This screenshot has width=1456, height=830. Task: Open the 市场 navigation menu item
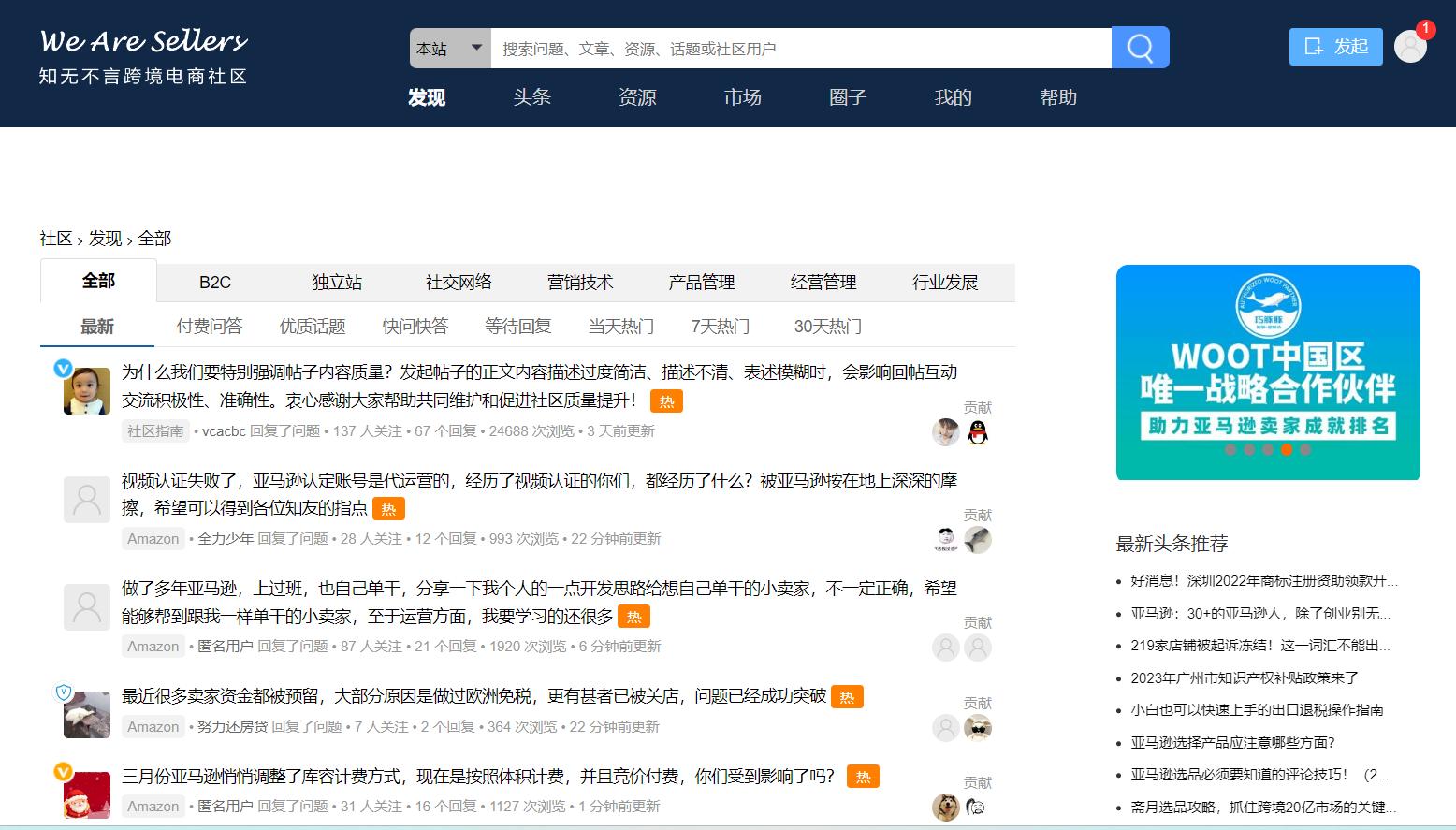742,96
